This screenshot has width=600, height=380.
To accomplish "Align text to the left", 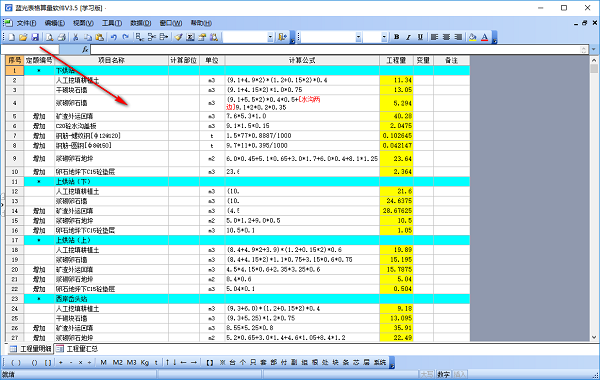I will pyautogui.click(x=434, y=37).
